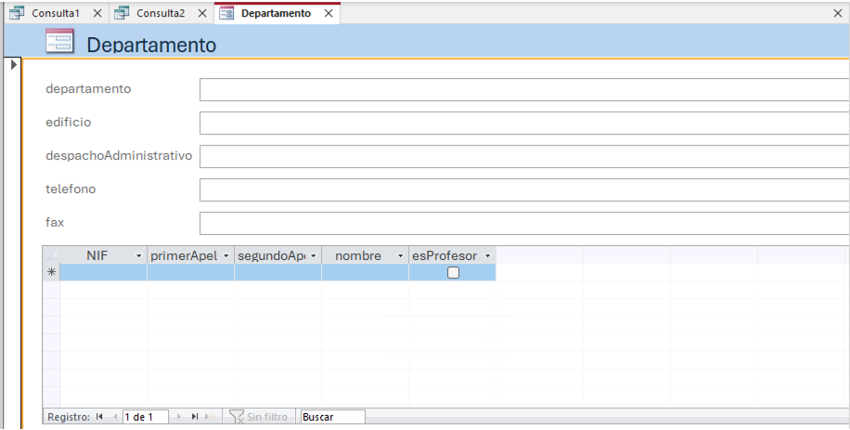The height and width of the screenshot is (430, 850).
Task: Go to last record in subform navigator
Action: [195, 416]
